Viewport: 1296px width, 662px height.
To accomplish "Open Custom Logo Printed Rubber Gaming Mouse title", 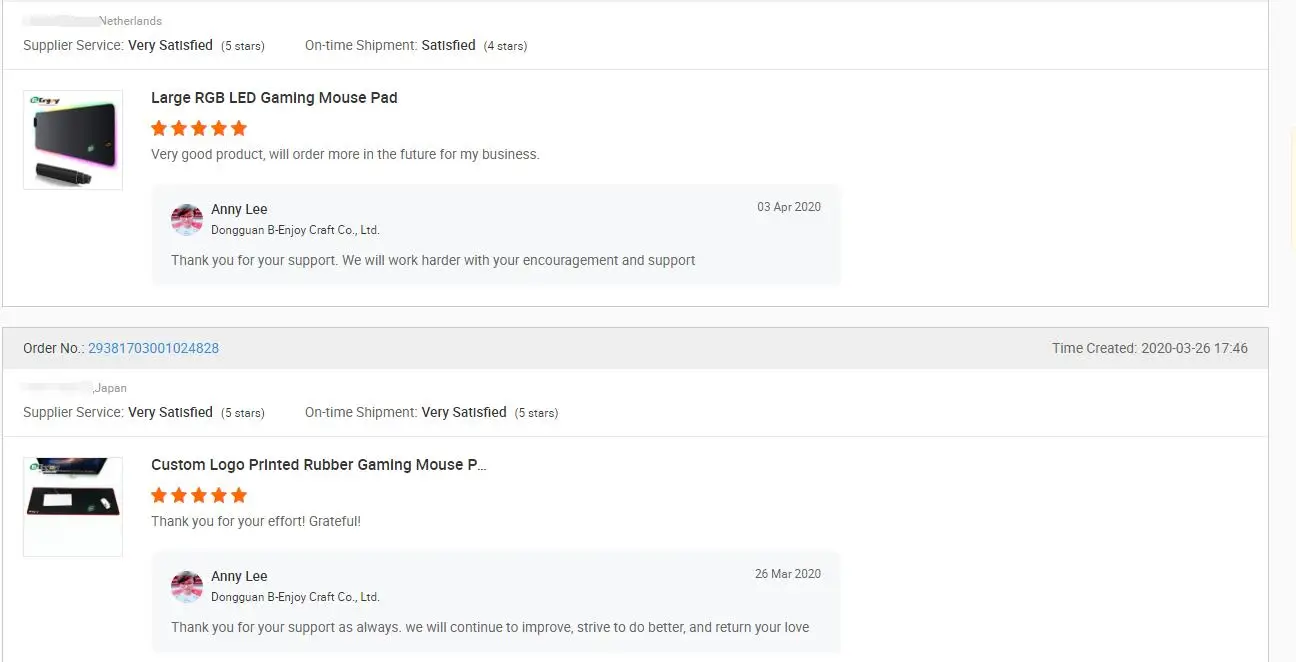I will 319,465.
